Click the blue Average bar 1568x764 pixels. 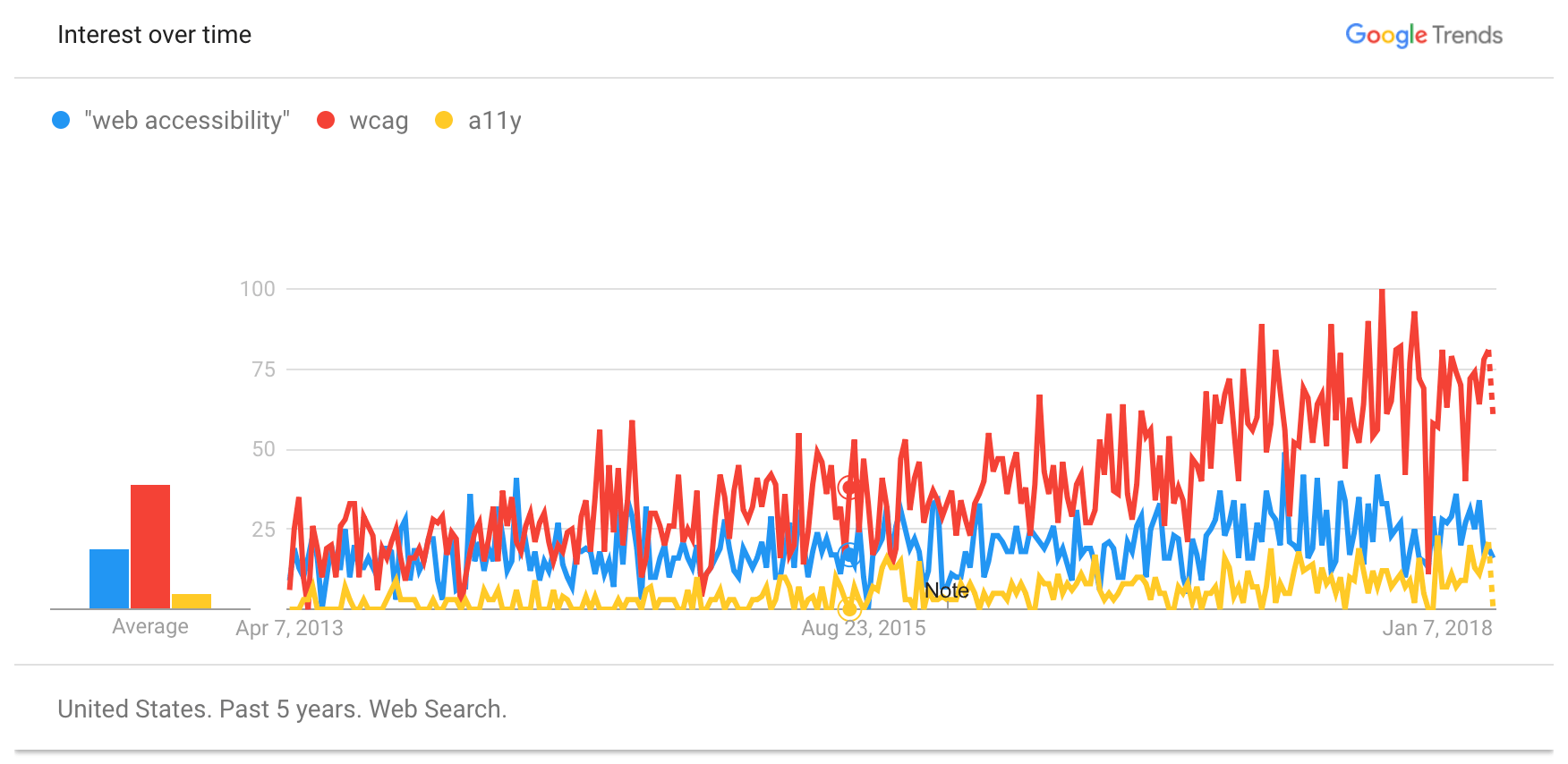(109, 579)
